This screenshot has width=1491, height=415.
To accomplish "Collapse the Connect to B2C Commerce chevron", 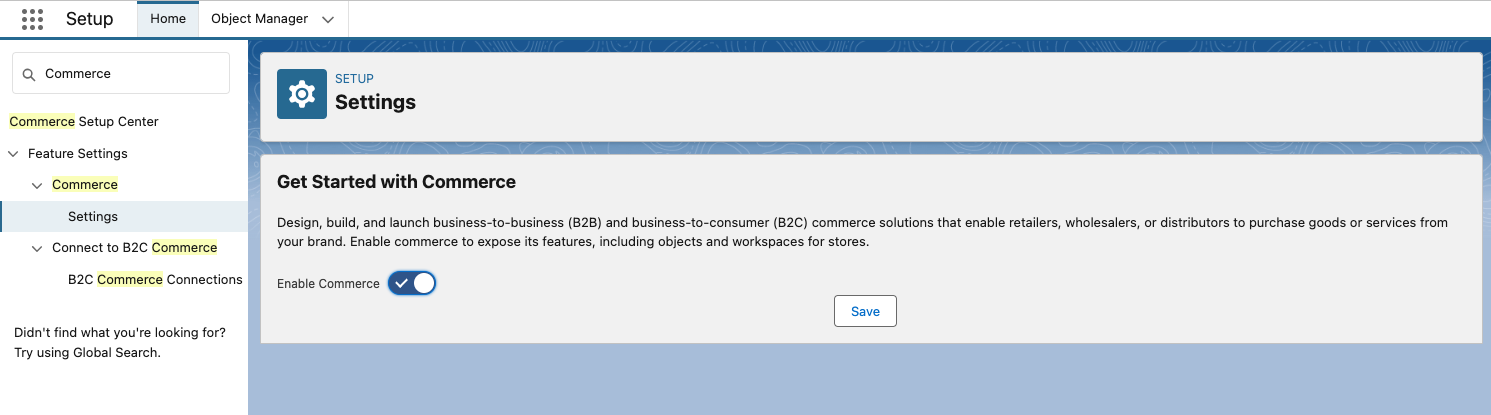I will click(37, 248).
